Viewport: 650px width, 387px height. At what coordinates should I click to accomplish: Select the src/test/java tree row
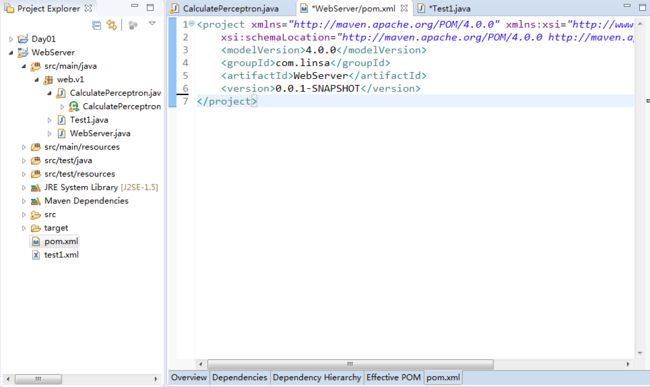(x=68, y=160)
